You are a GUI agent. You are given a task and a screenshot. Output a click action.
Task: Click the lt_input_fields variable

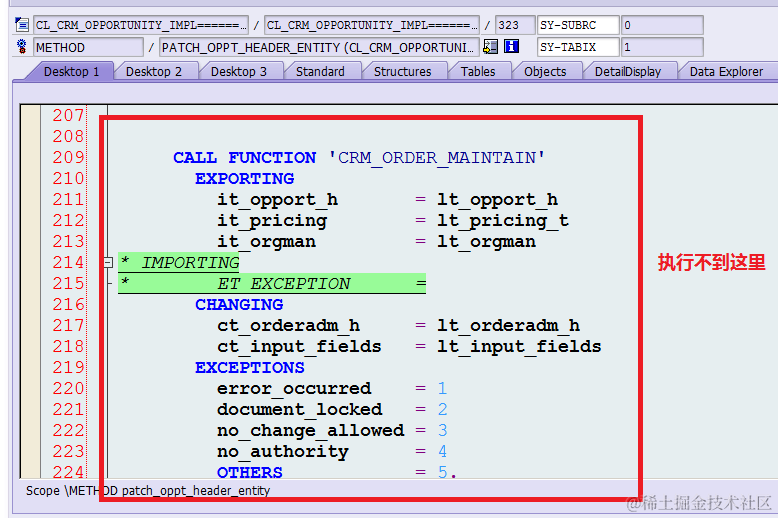coord(519,346)
